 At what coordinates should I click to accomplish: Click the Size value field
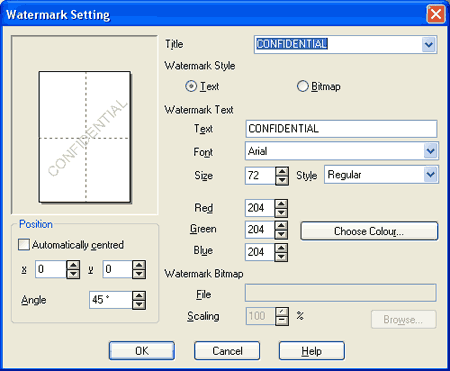click(x=260, y=176)
